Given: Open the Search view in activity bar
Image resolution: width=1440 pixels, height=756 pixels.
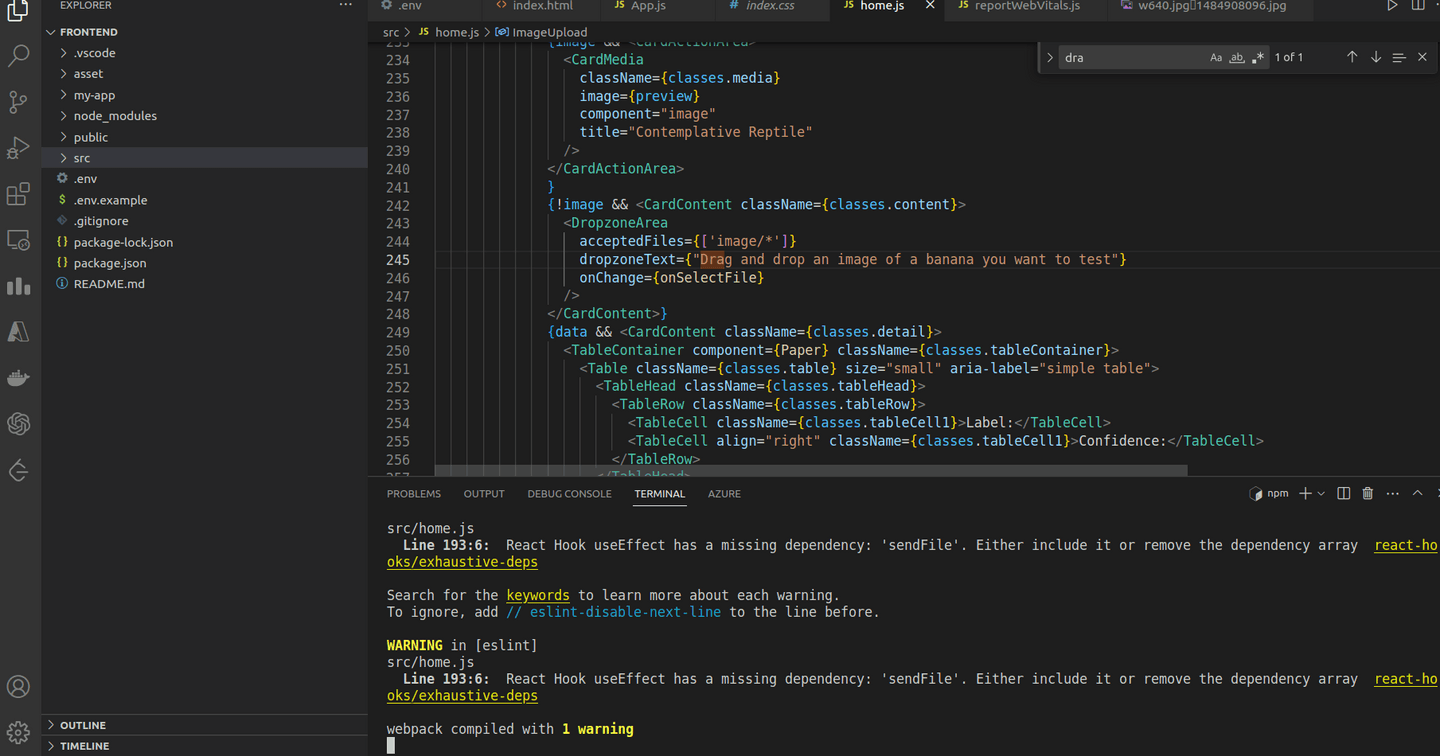Looking at the screenshot, I should tap(19, 56).
